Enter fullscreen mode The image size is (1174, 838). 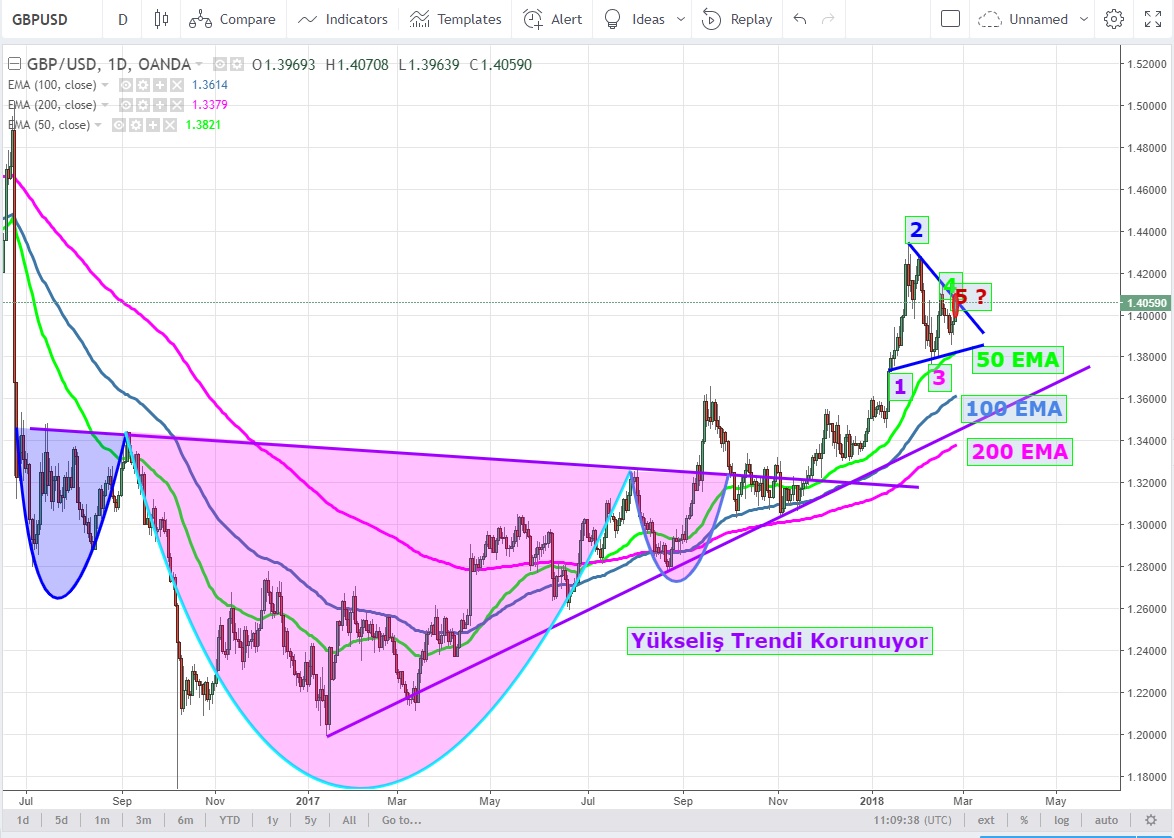[x=1152, y=19]
